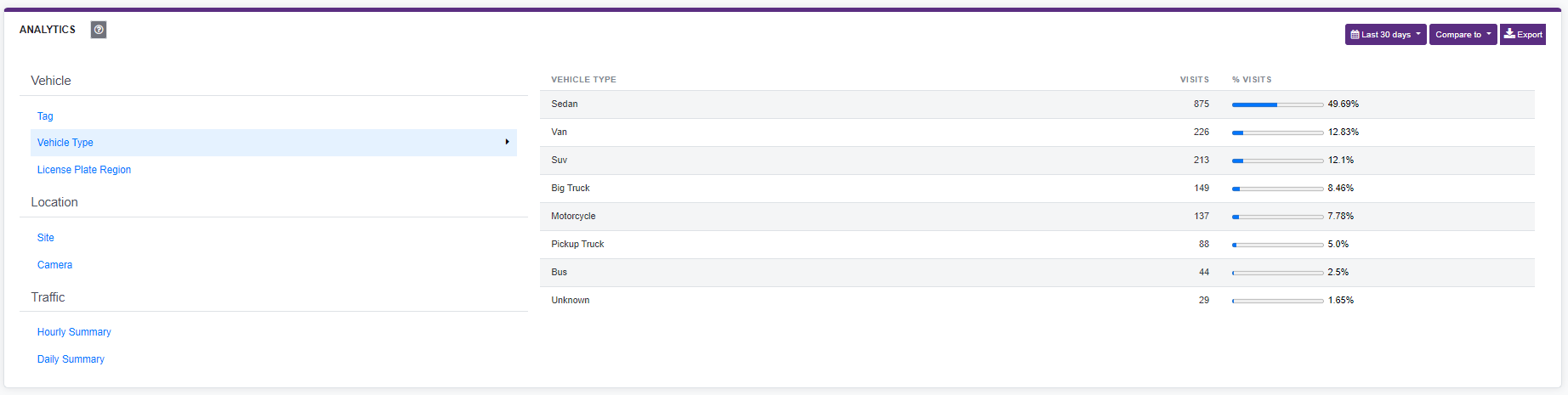Image resolution: width=1568 pixels, height=395 pixels.
Task: Select Vehicle Type in sidebar
Action: click(65, 143)
